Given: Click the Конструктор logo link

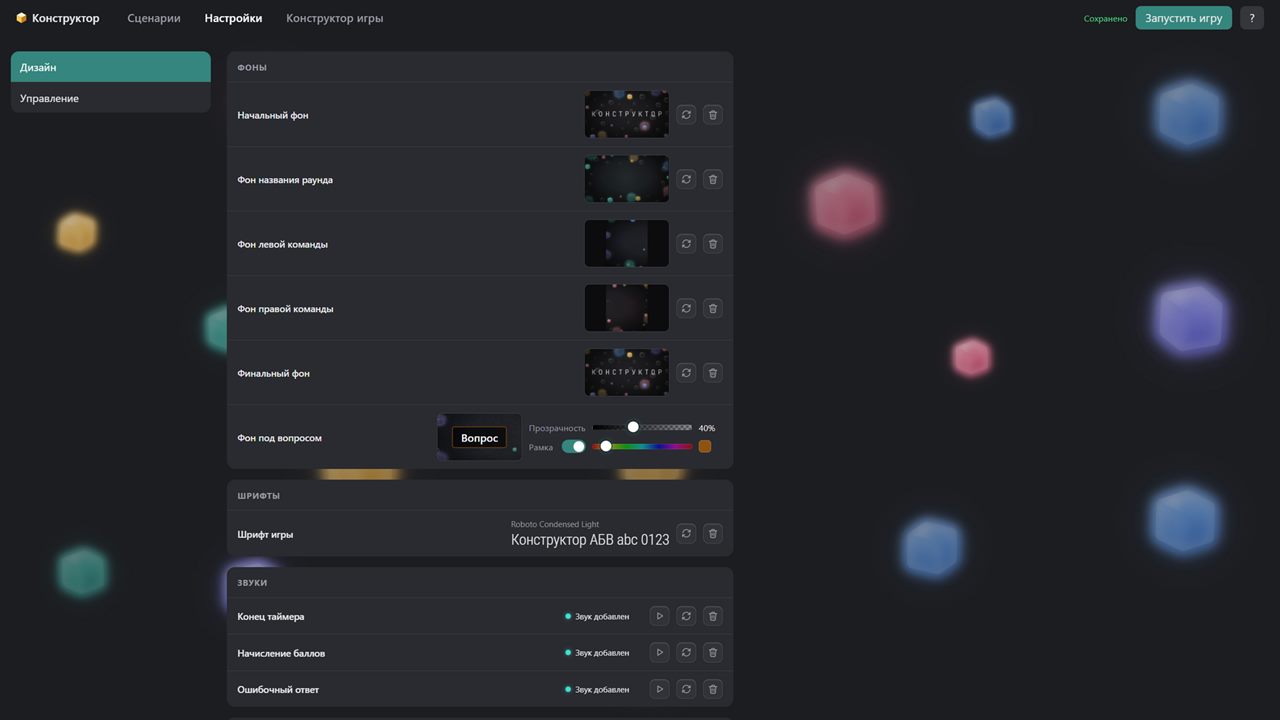Looking at the screenshot, I should [x=58, y=18].
